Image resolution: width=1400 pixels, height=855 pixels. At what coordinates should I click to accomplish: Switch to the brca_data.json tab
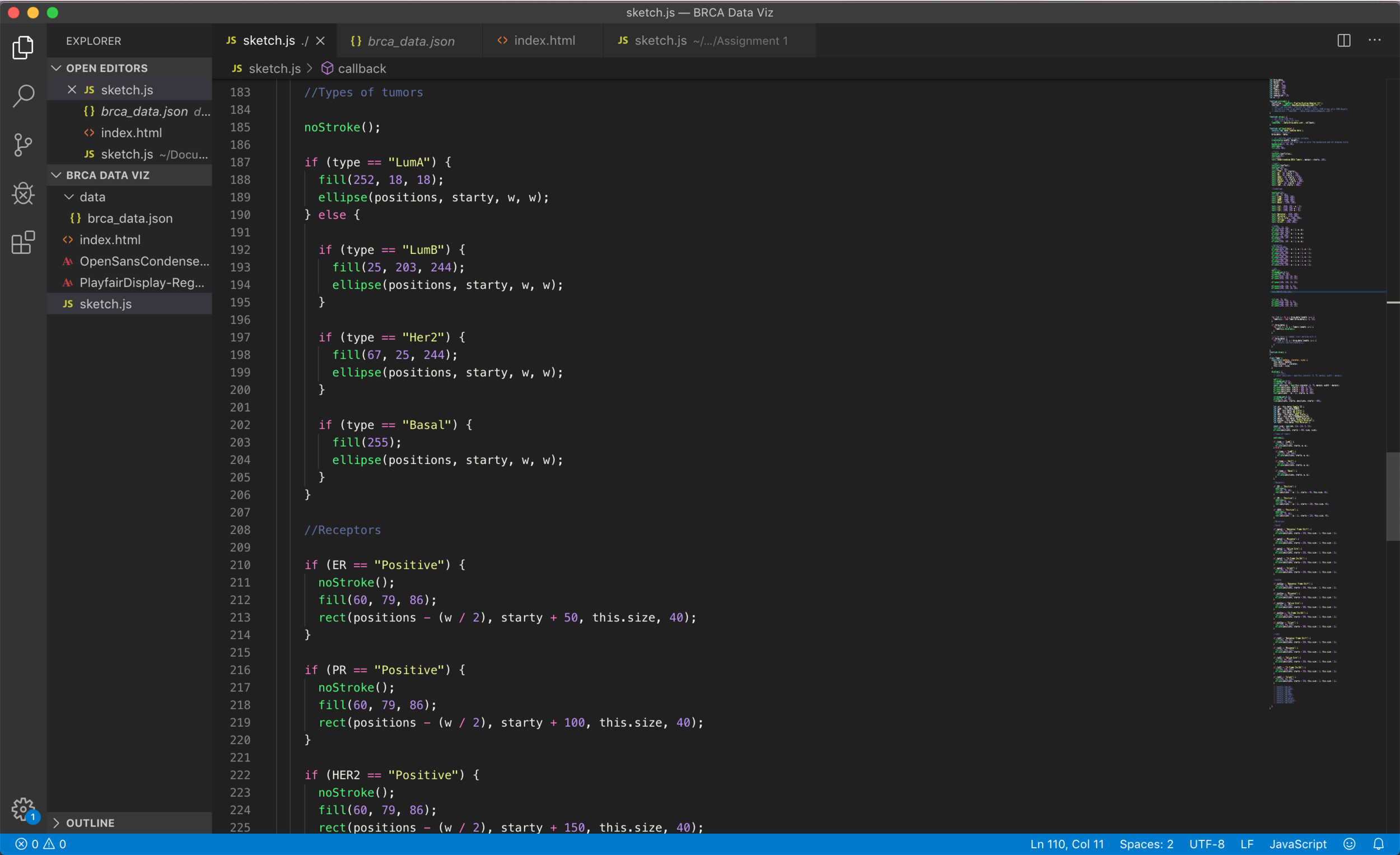(412, 40)
